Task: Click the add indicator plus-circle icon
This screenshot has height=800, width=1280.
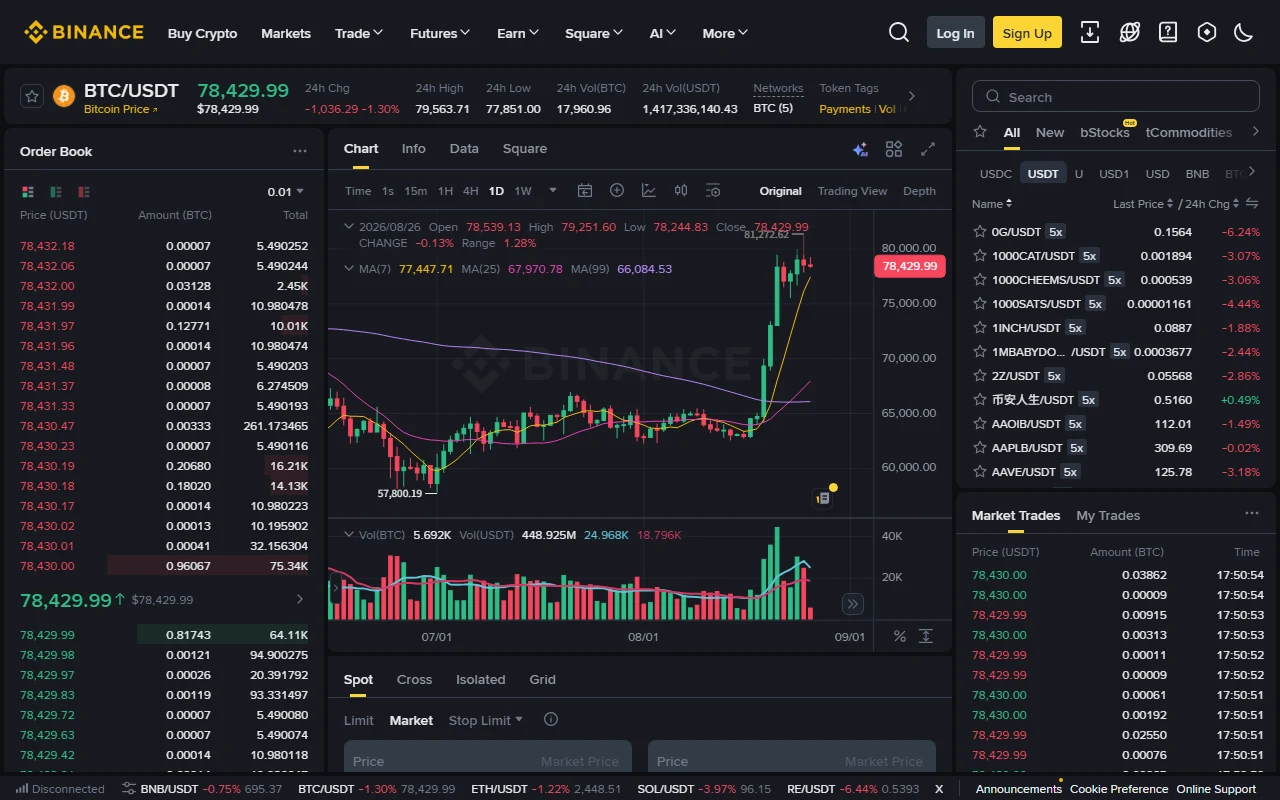Action: tap(617, 191)
